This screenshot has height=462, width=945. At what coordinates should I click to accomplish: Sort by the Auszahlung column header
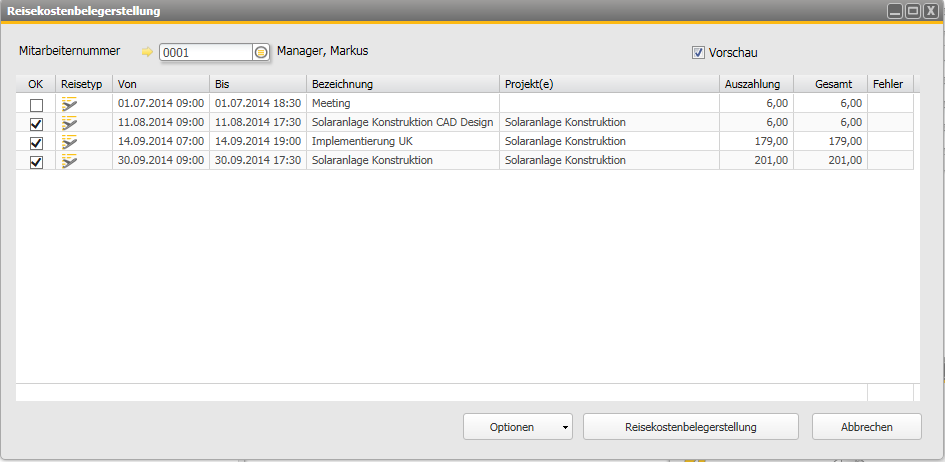click(x=756, y=84)
